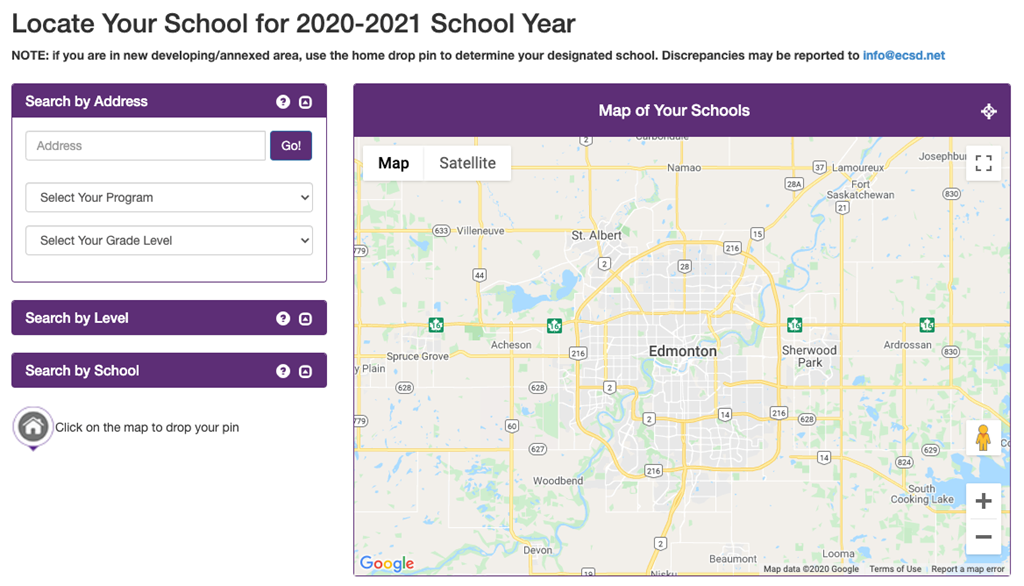This screenshot has width=1024, height=586.
Task: Zoom in on the map
Action: pyautogui.click(x=983, y=501)
